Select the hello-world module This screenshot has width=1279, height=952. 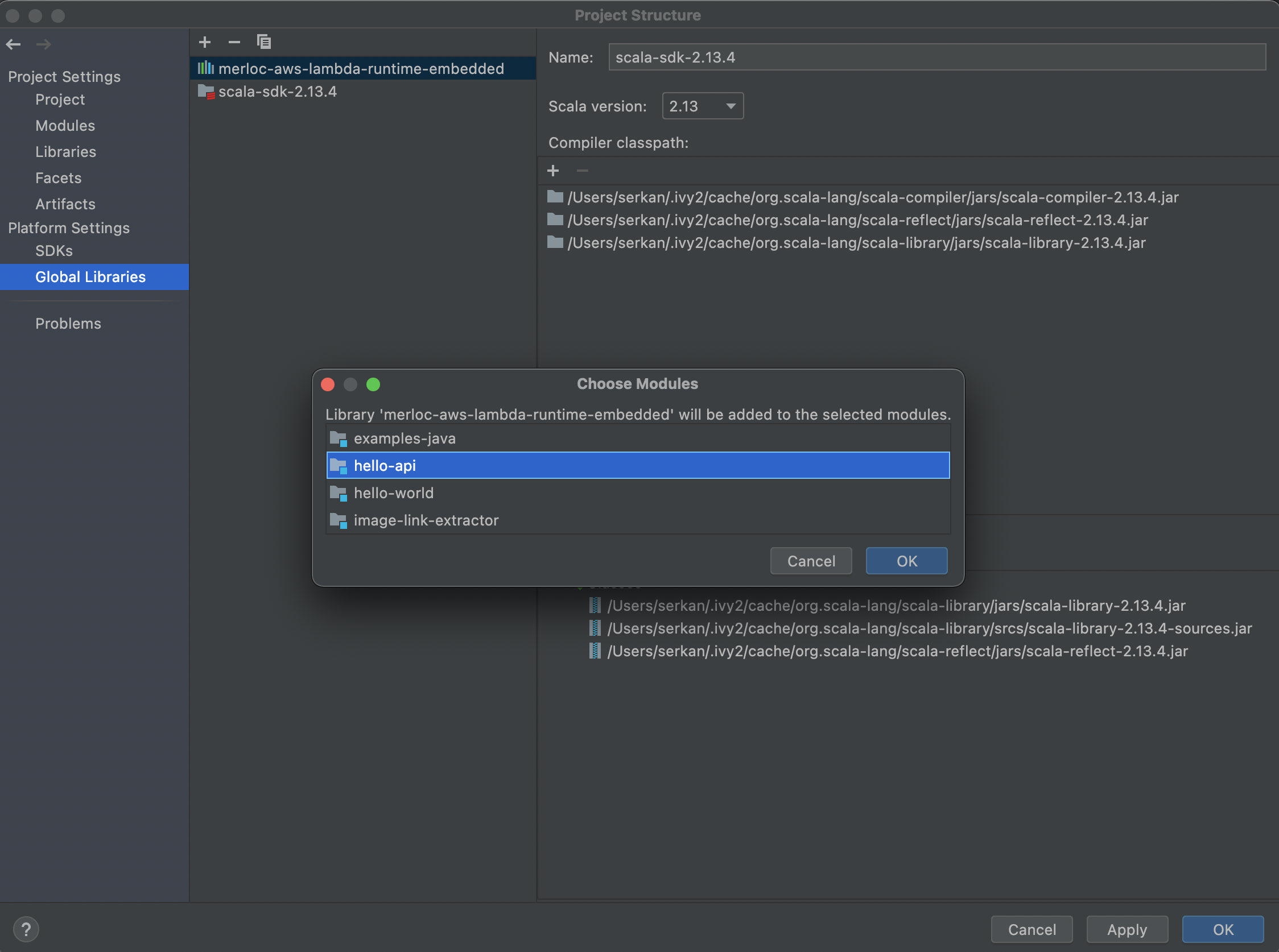[x=393, y=493]
